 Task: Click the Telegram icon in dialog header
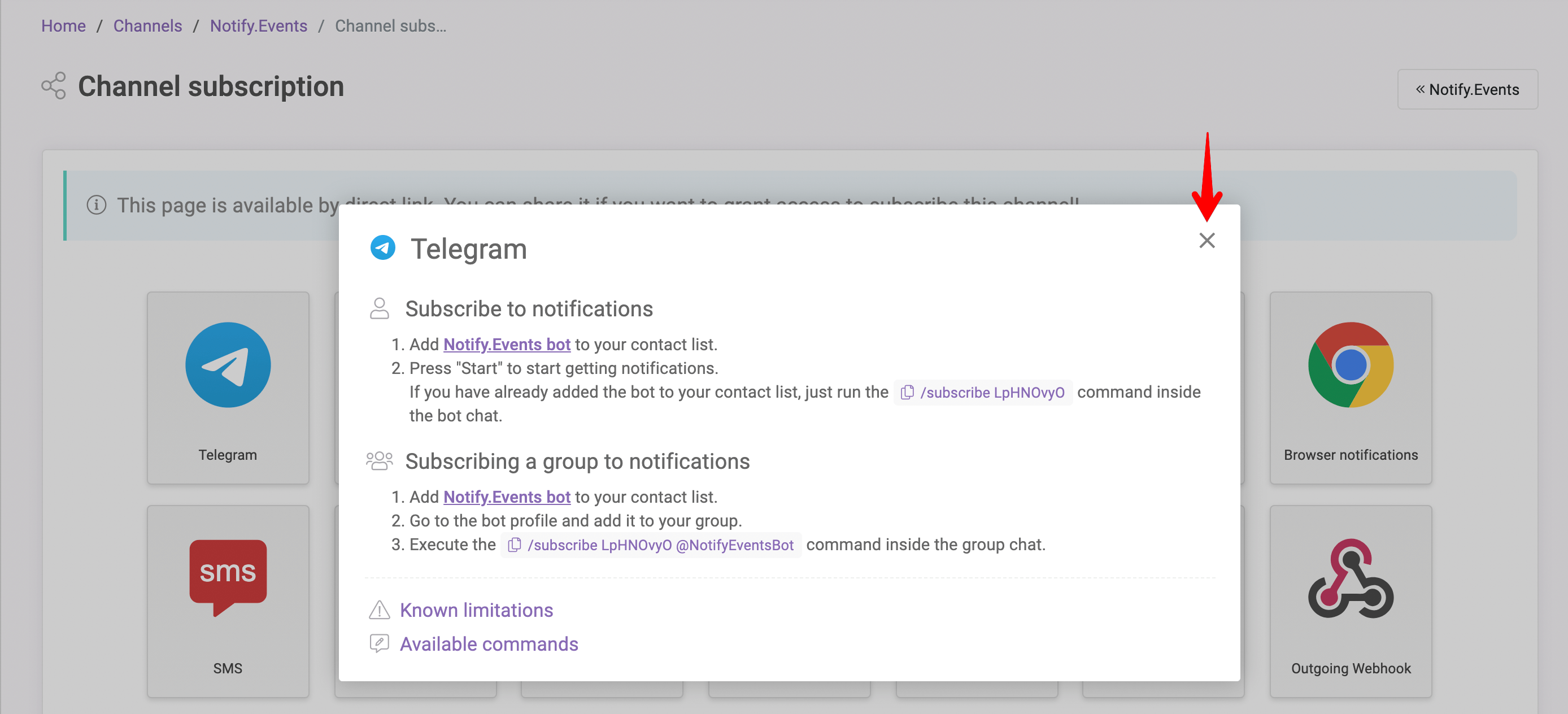[383, 248]
